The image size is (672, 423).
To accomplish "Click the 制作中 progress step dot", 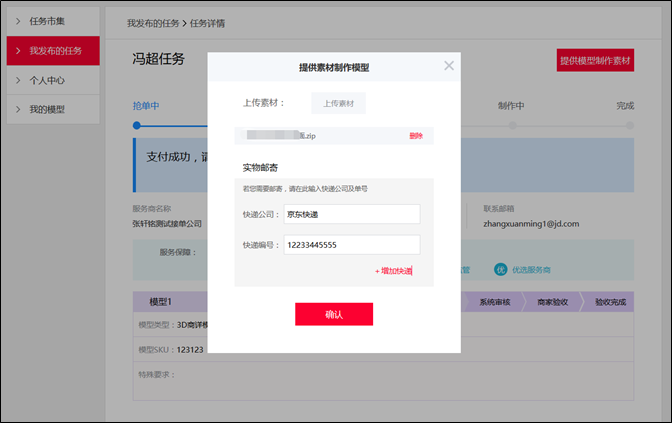I will (512, 126).
